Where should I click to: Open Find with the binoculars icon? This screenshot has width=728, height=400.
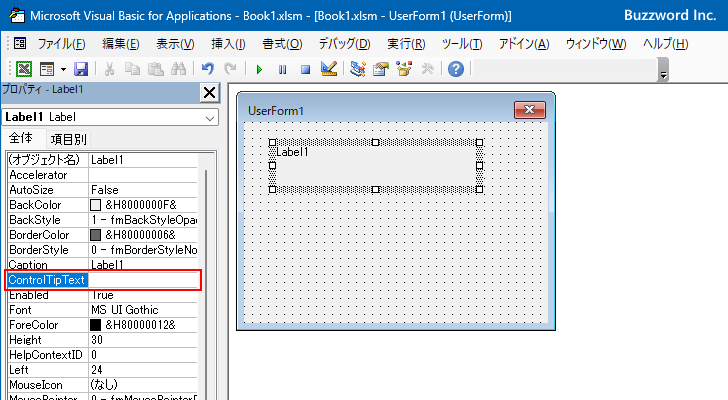coord(178,69)
